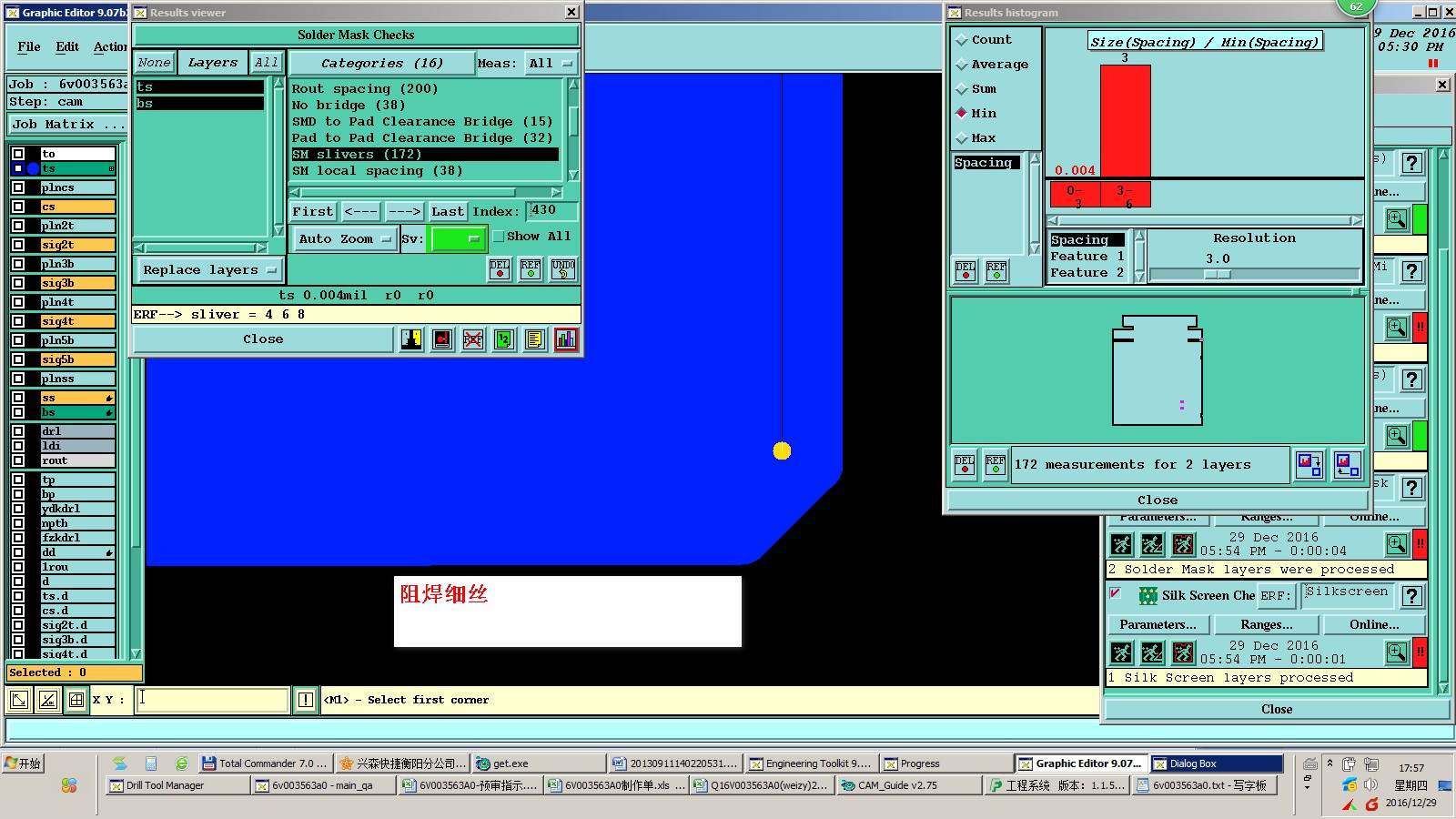Click the zoom-to-extents icon in bottom toolbar

[18, 700]
